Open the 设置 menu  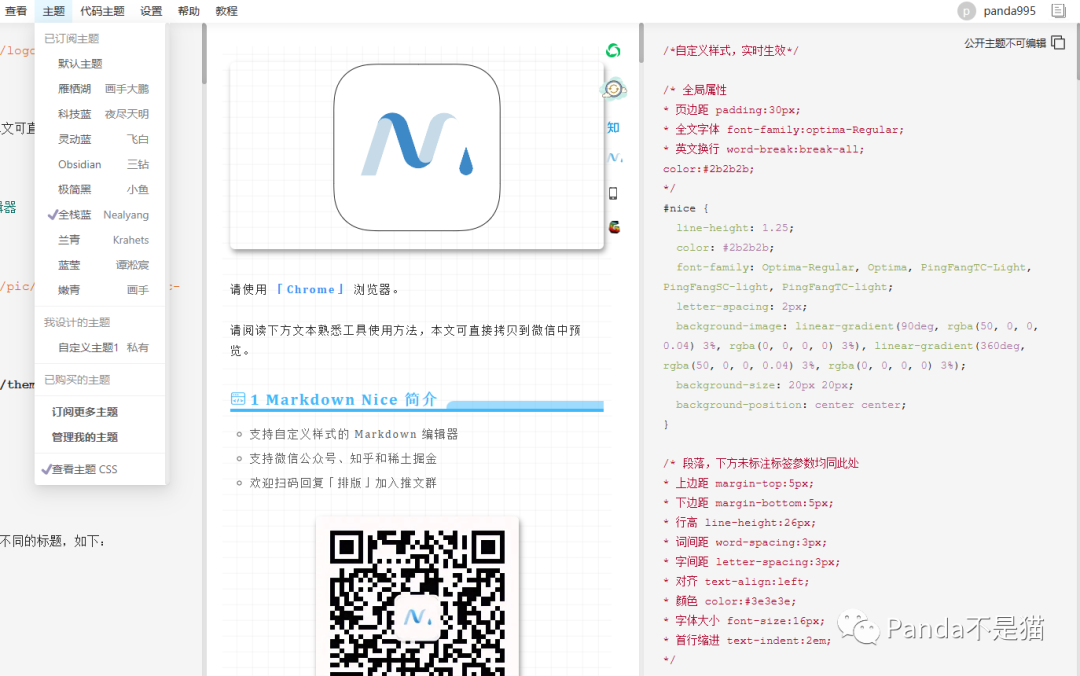click(x=151, y=11)
